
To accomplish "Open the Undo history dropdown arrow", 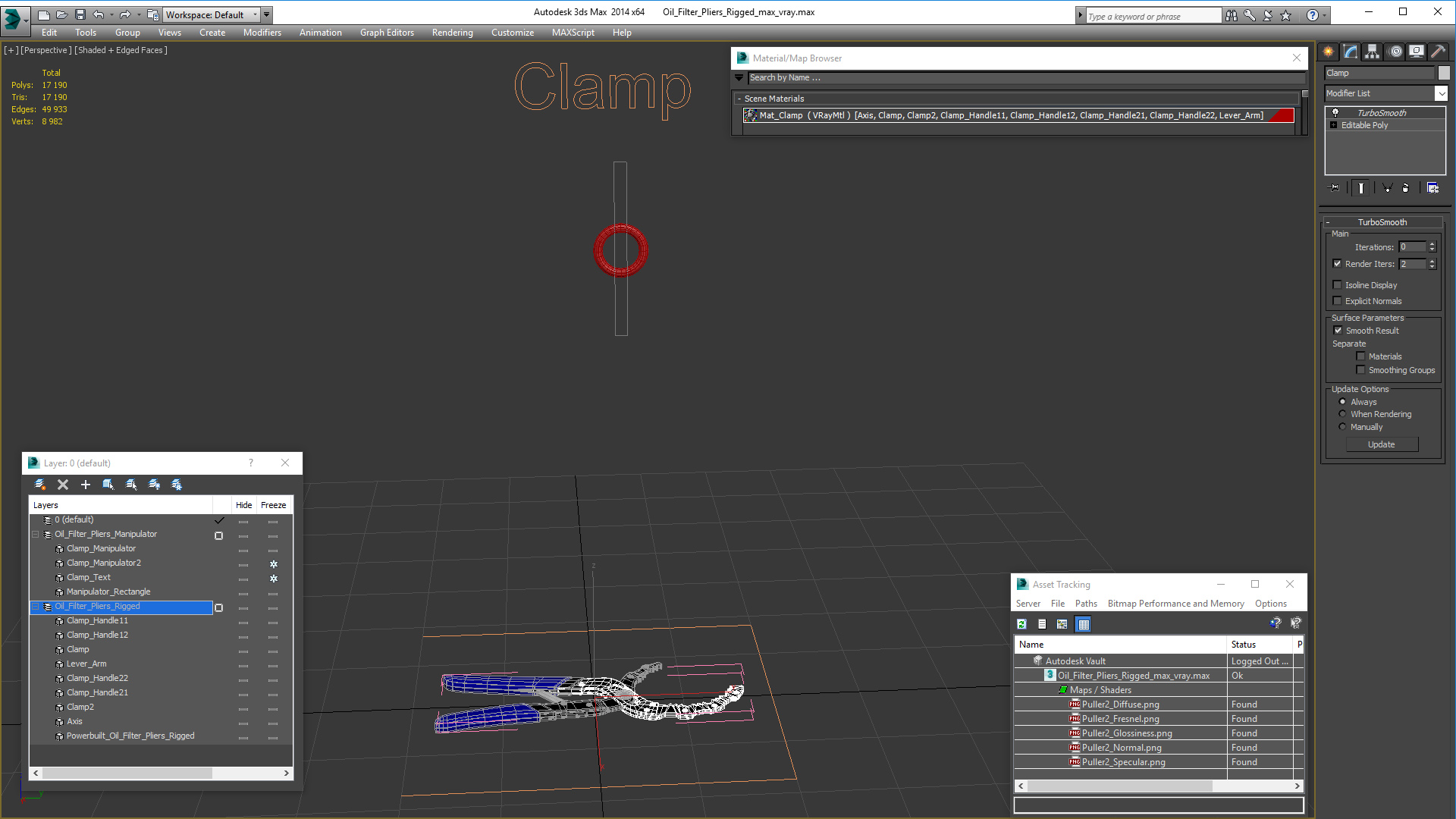I will click(x=111, y=14).
